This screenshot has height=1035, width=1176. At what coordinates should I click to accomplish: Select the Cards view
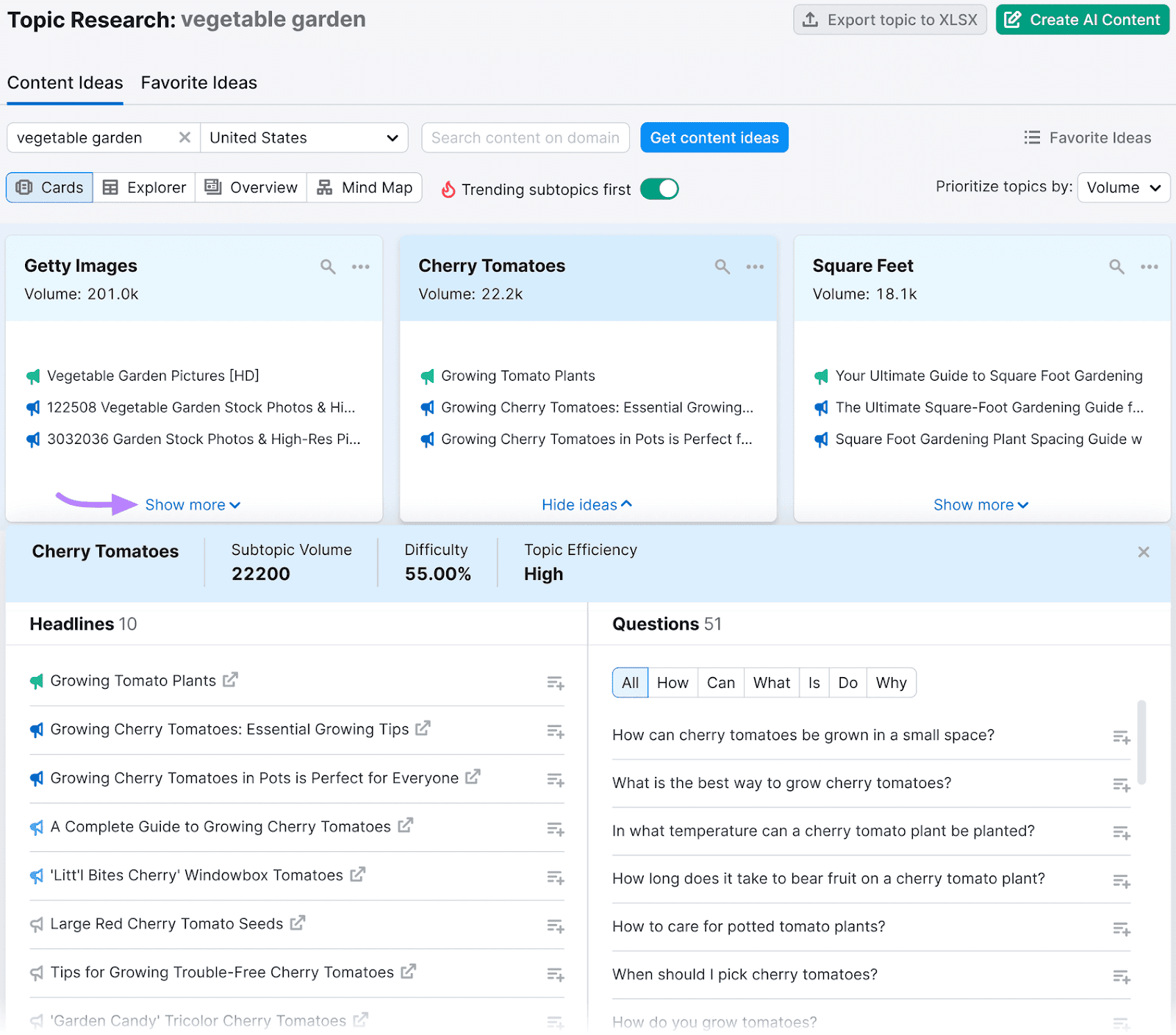click(x=49, y=187)
